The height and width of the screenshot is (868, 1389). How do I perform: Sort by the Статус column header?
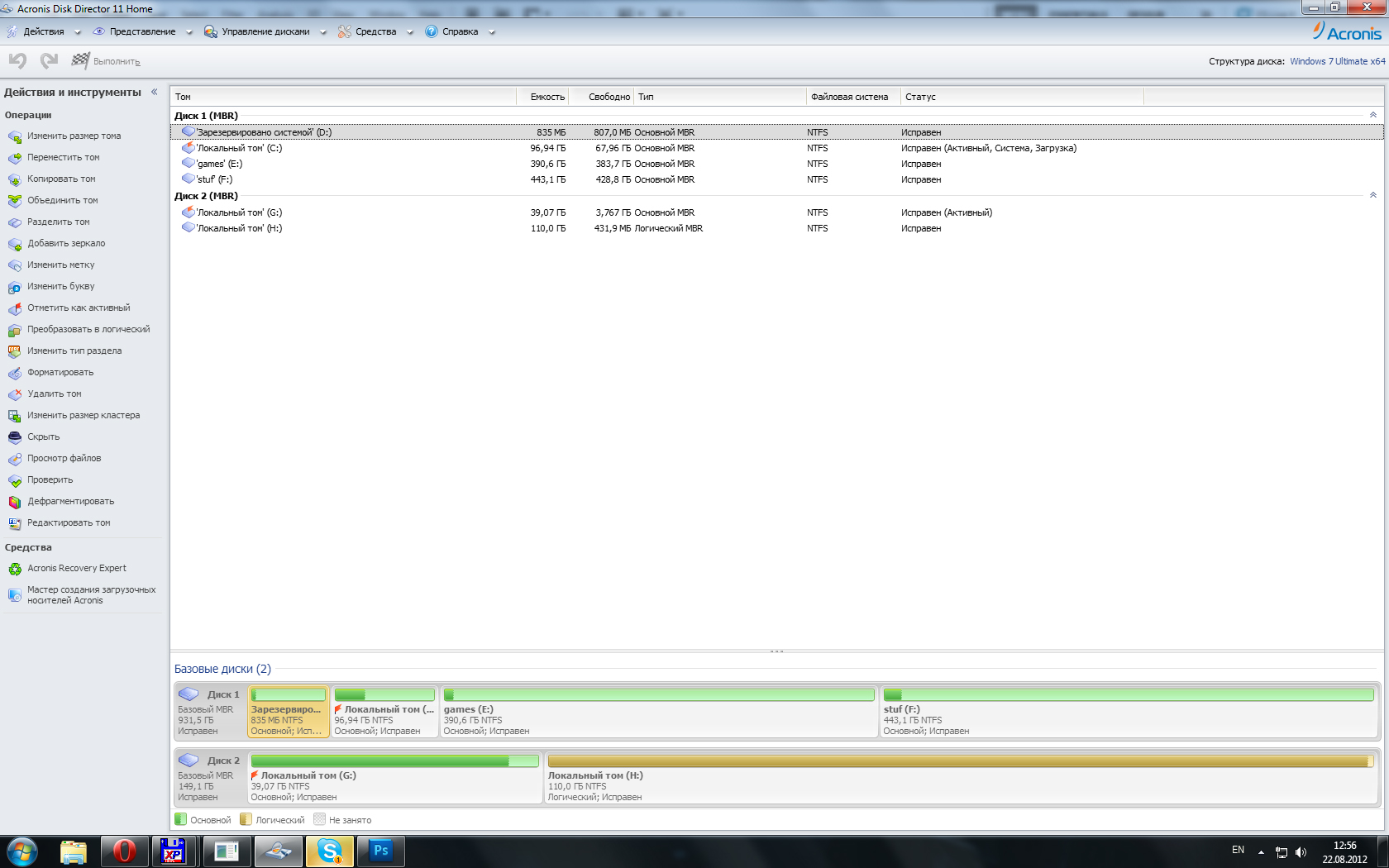pos(1022,97)
